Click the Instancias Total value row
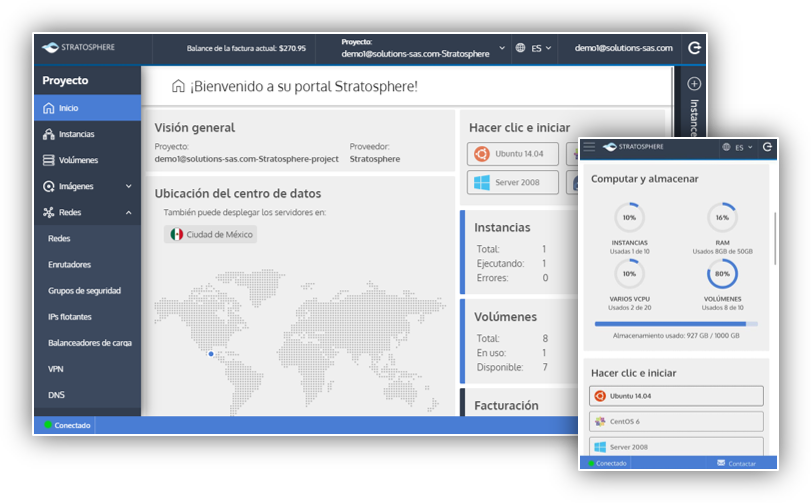Viewport: 811px width, 503px height. click(x=512, y=249)
